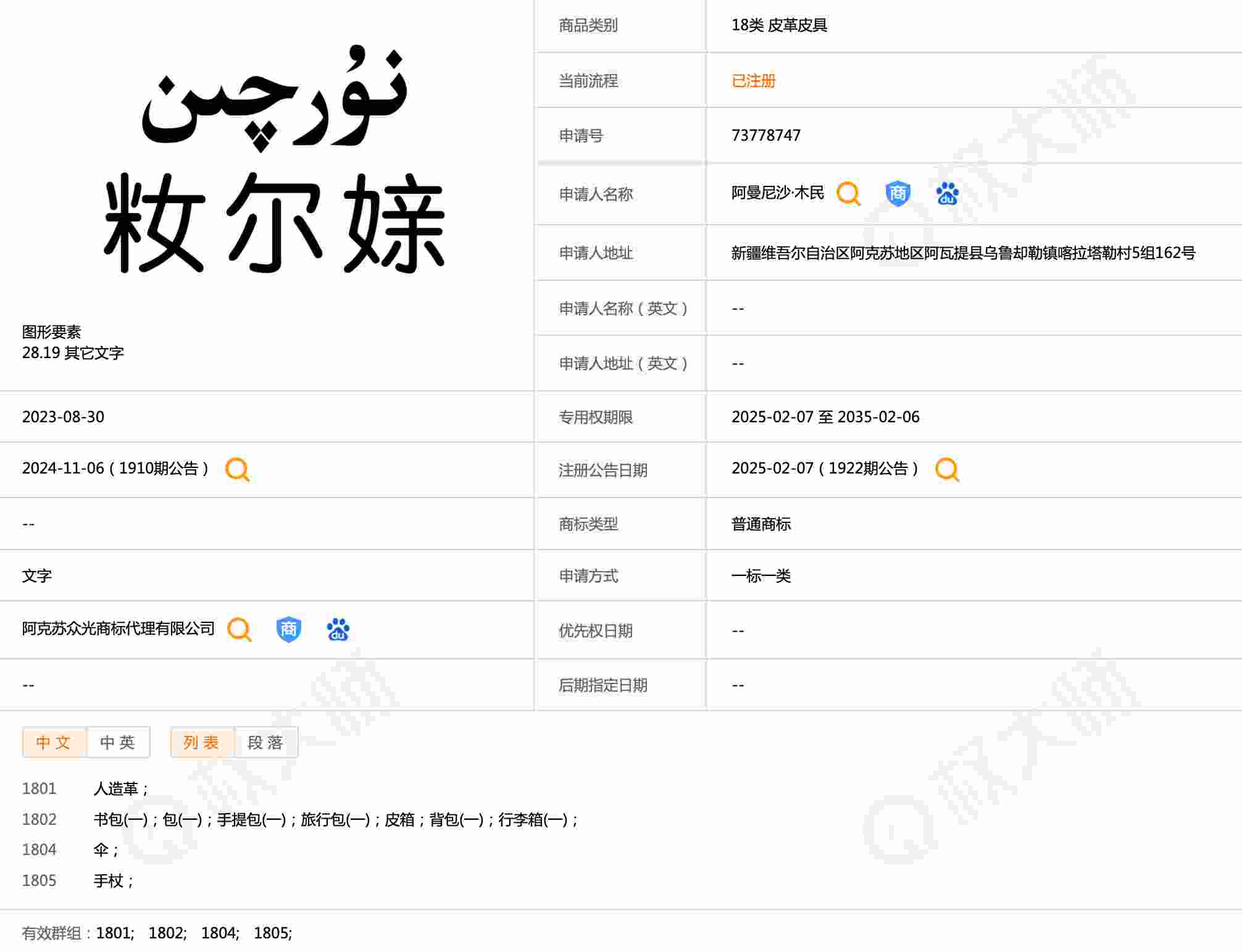Click Baidu paw icon beside applicant name
The image size is (1242, 952).
[947, 194]
